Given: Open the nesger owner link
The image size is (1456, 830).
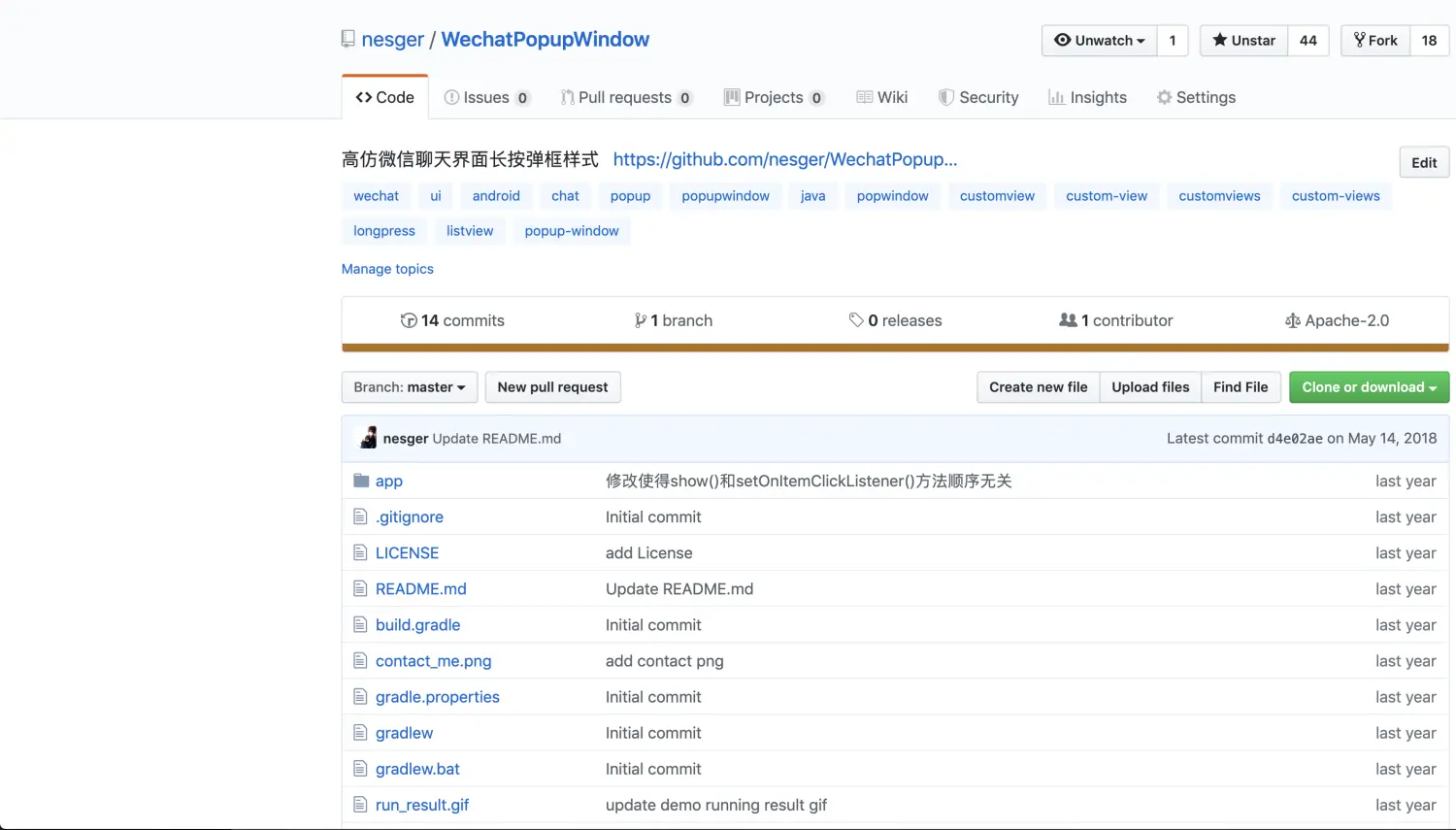Looking at the screenshot, I should (x=392, y=39).
